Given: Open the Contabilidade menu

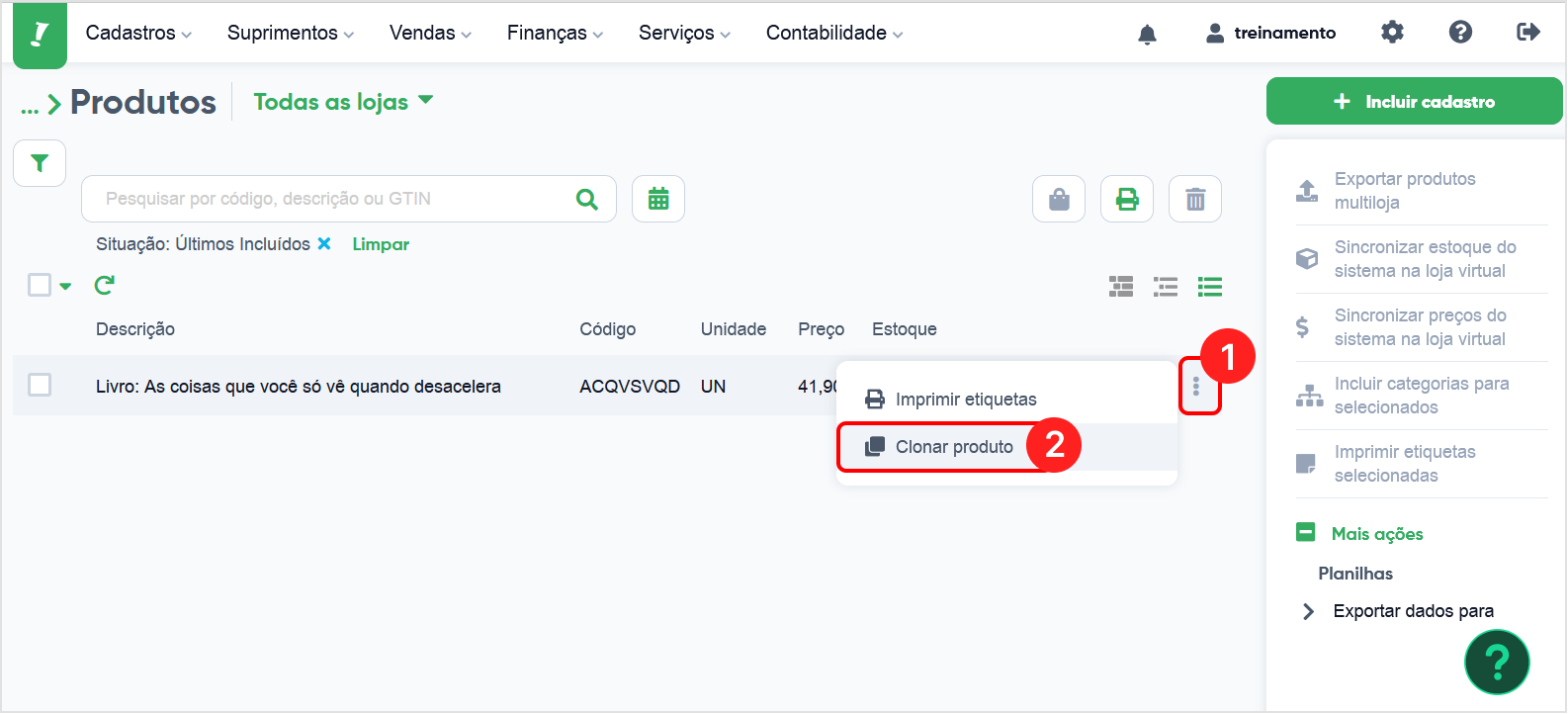Looking at the screenshot, I should click(x=834, y=33).
